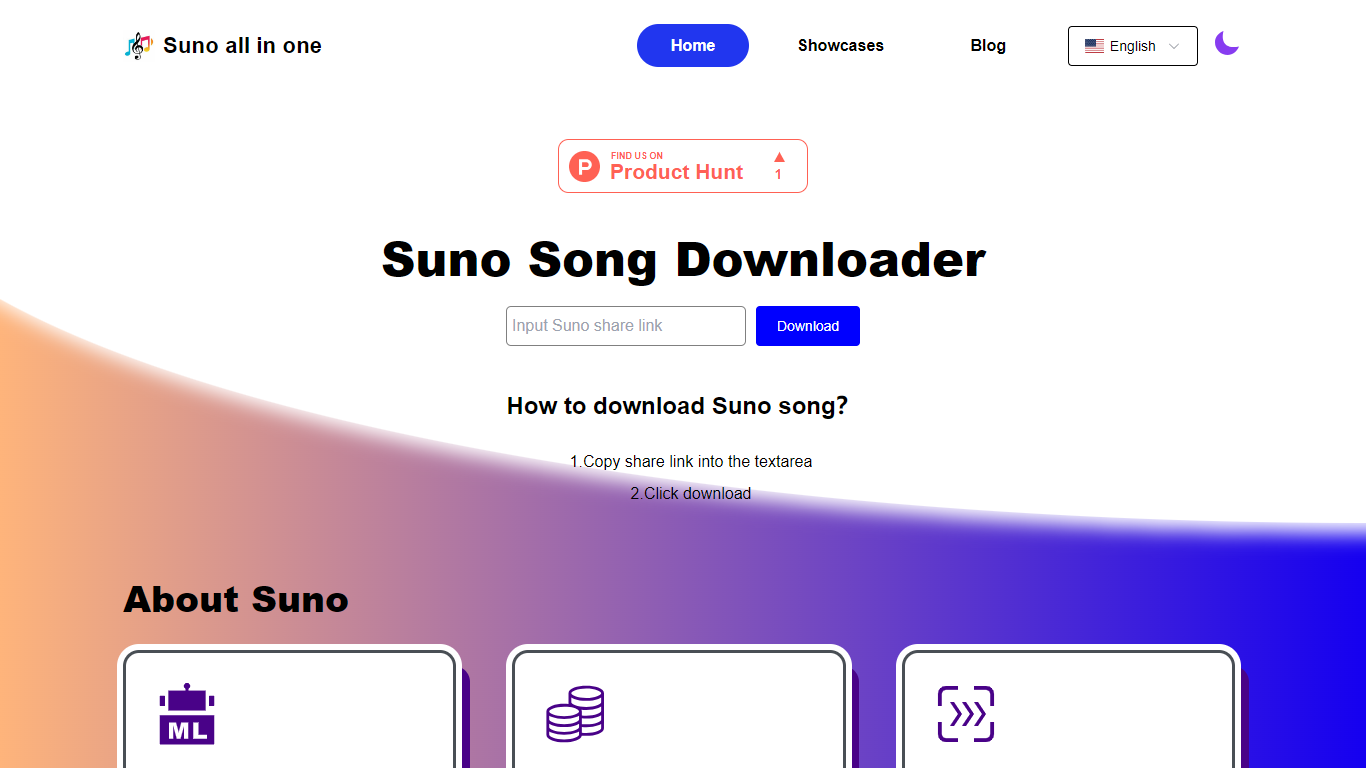This screenshot has width=1366, height=768.
Task: Click the ML robot icon card
Action: tap(187, 714)
